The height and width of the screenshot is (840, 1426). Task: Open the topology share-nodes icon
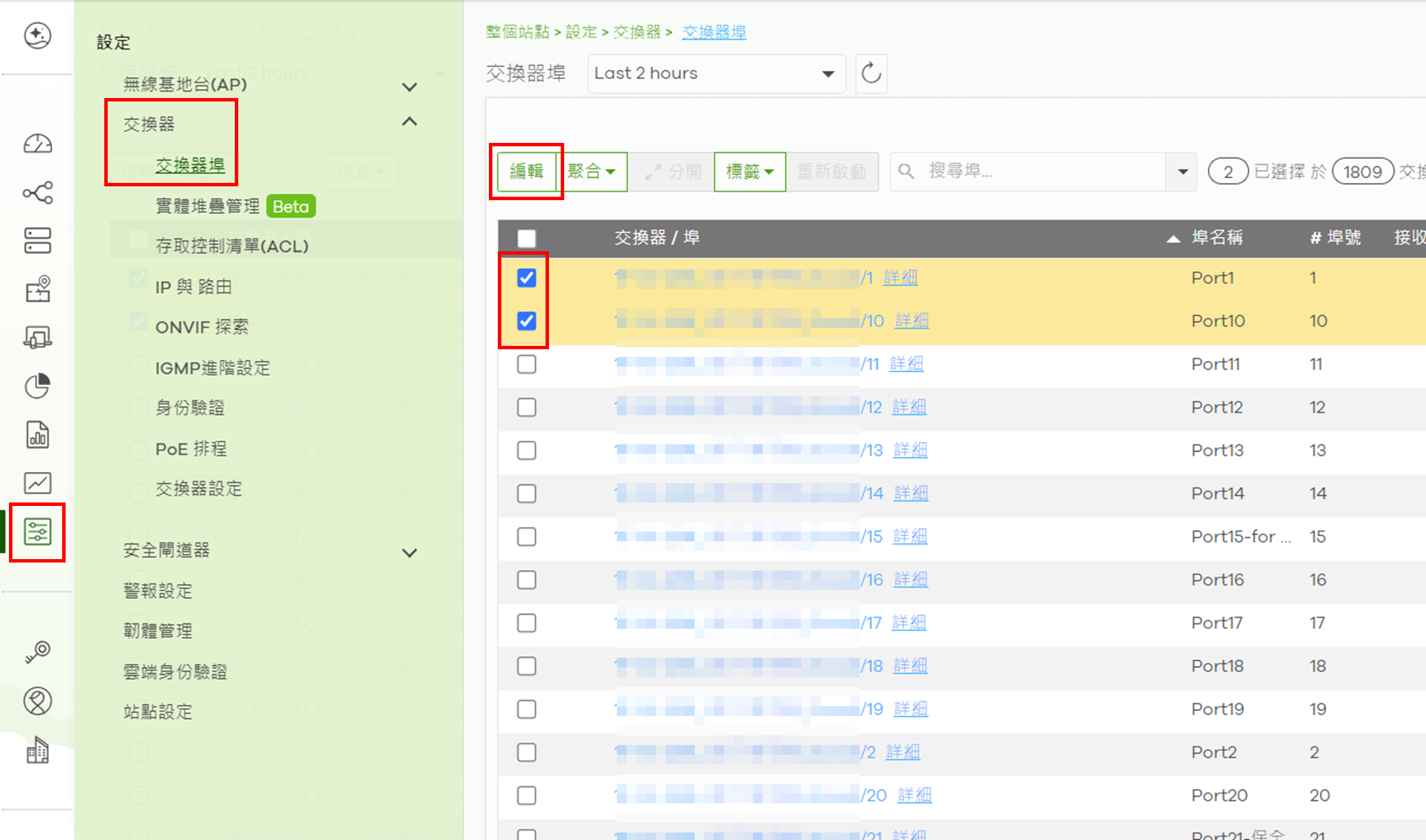click(37, 193)
